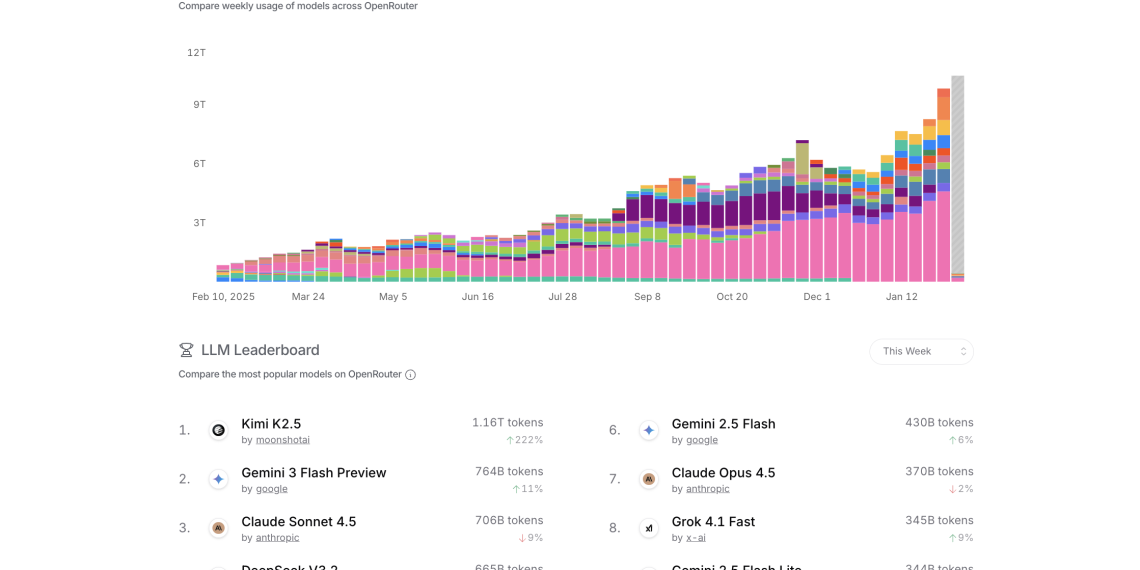
Task: Click the Grok 4.1 Fast icon
Action: [649, 528]
